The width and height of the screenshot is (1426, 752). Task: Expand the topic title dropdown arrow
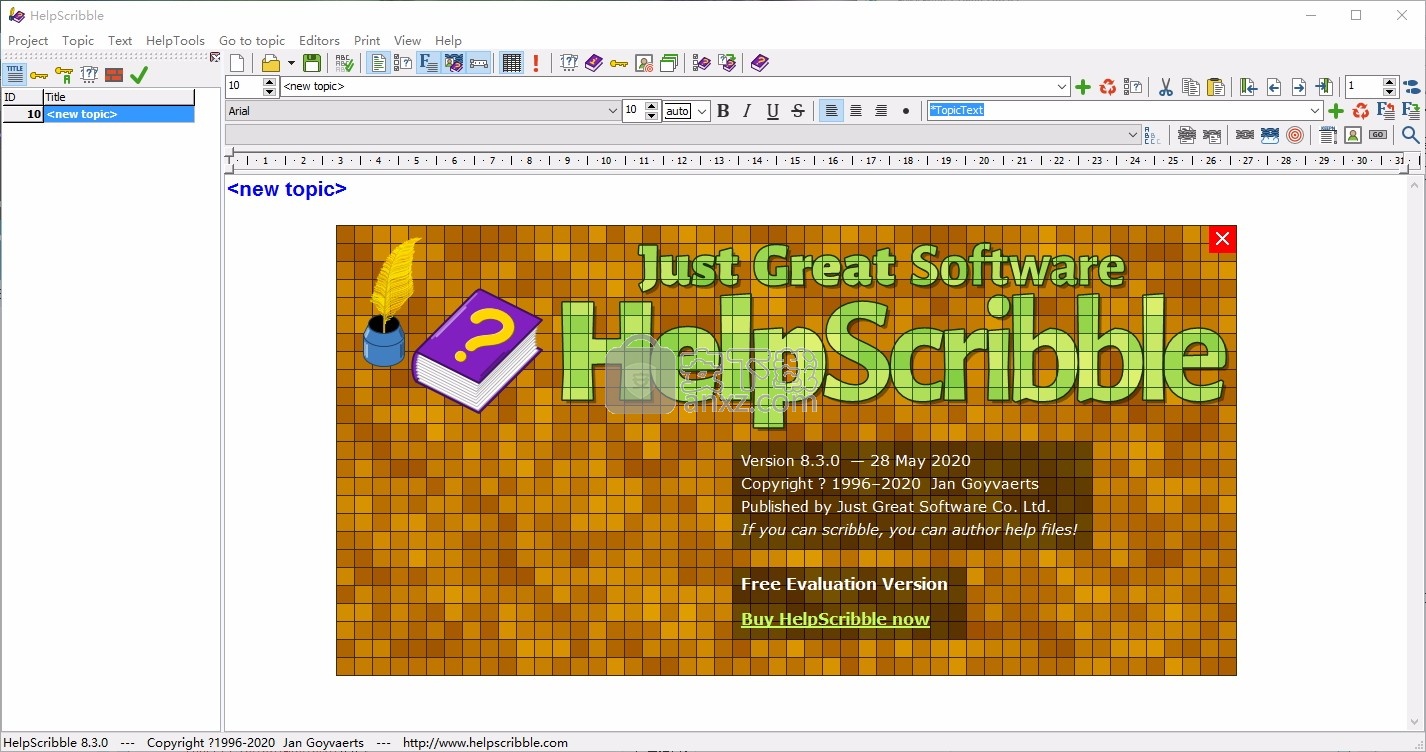coord(1062,87)
